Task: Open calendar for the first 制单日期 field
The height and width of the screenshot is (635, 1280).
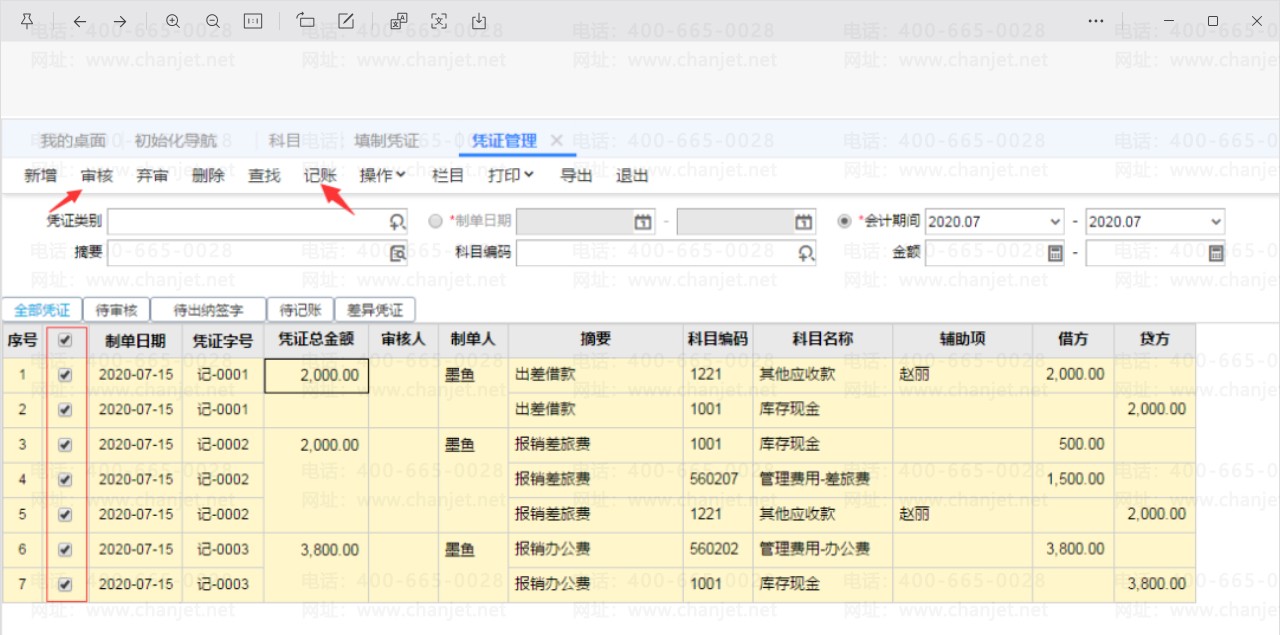Action: coord(643,222)
